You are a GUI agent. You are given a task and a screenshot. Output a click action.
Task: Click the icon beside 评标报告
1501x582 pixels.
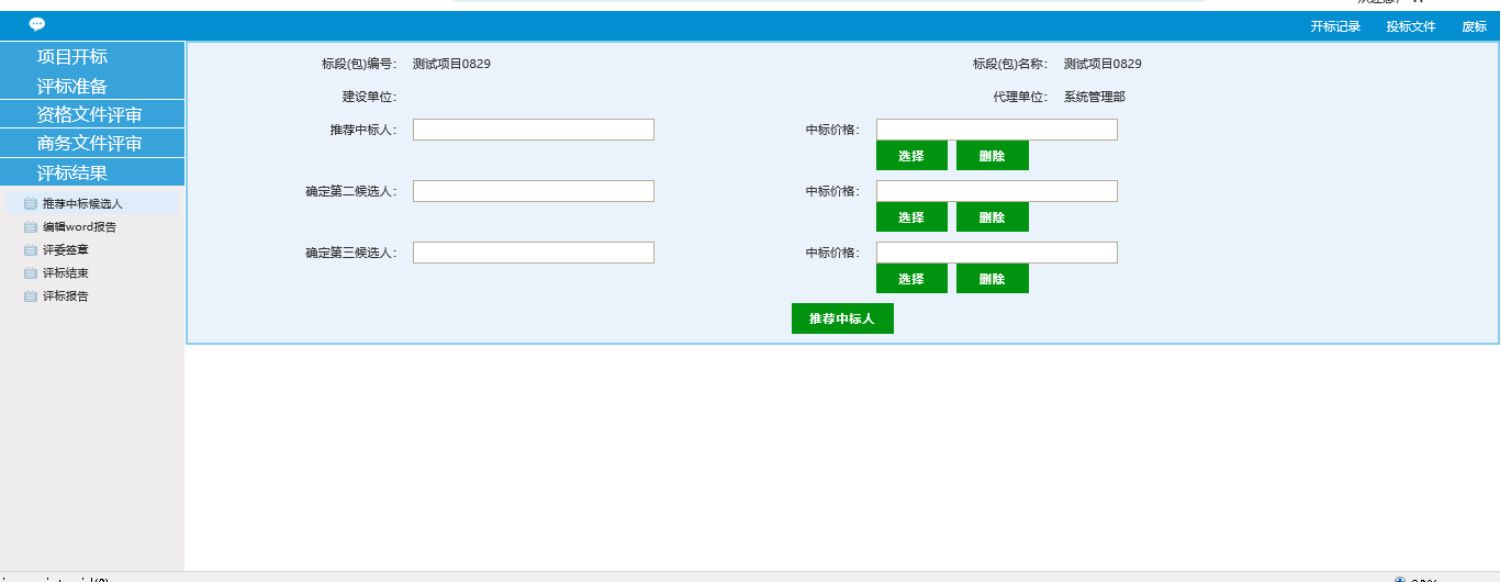30,296
